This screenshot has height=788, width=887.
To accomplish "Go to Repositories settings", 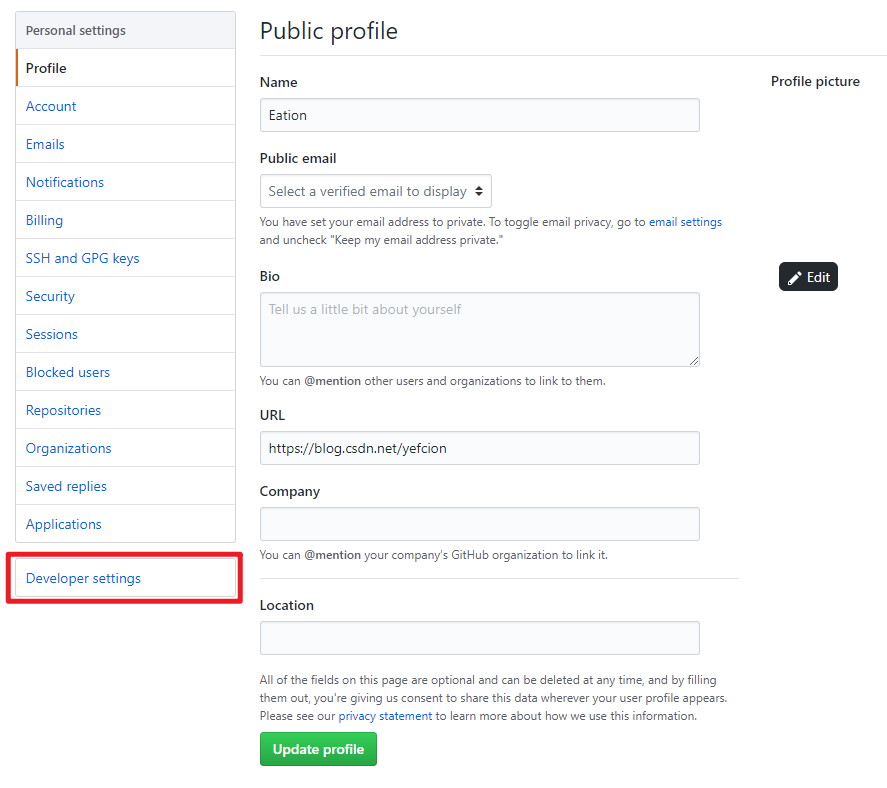I will click(63, 410).
